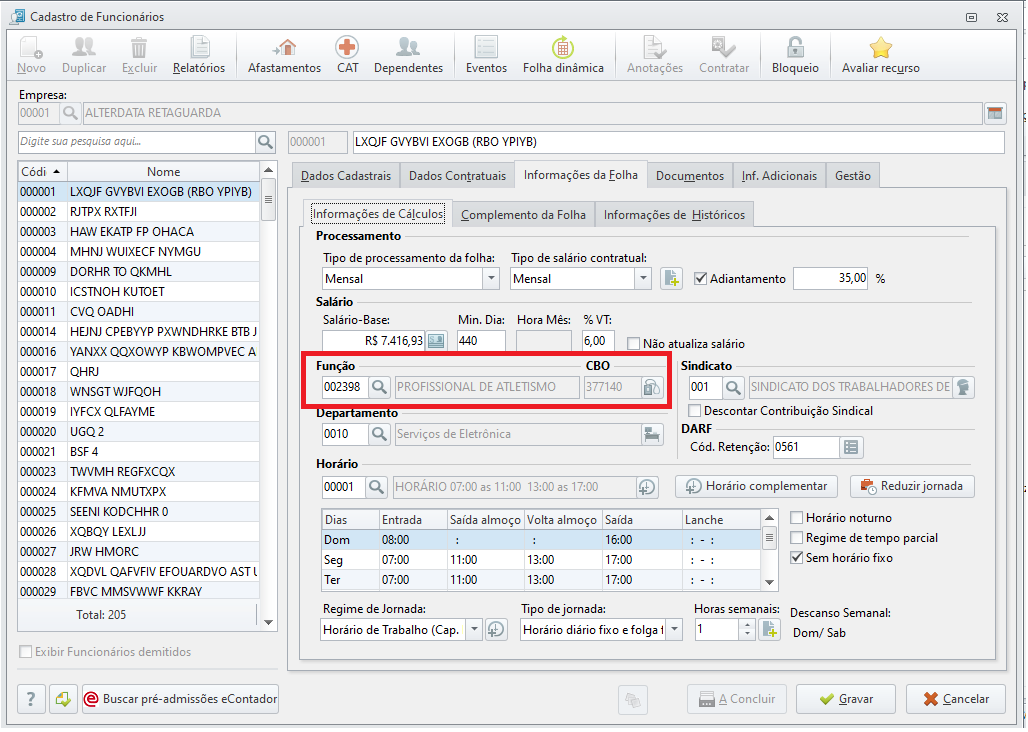This screenshot has width=1028, height=732.
Task: Switch to Documentos tab
Action: click(690, 176)
